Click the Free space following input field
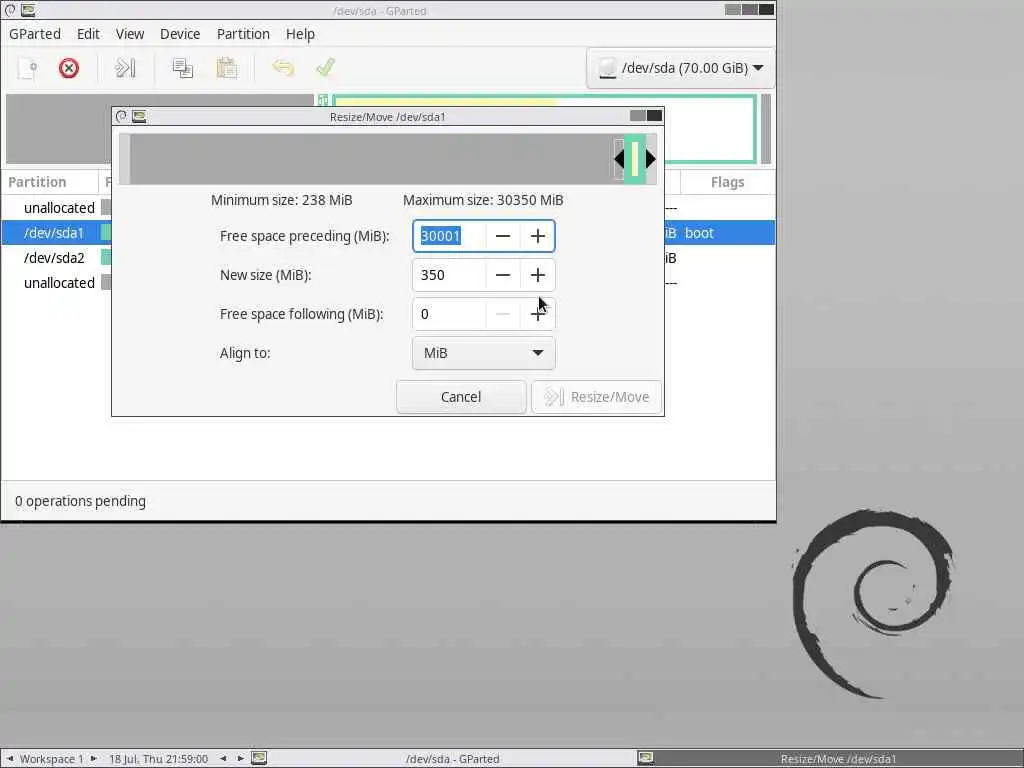Image resolution: width=1024 pixels, height=768 pixels. tap(449, 314)
